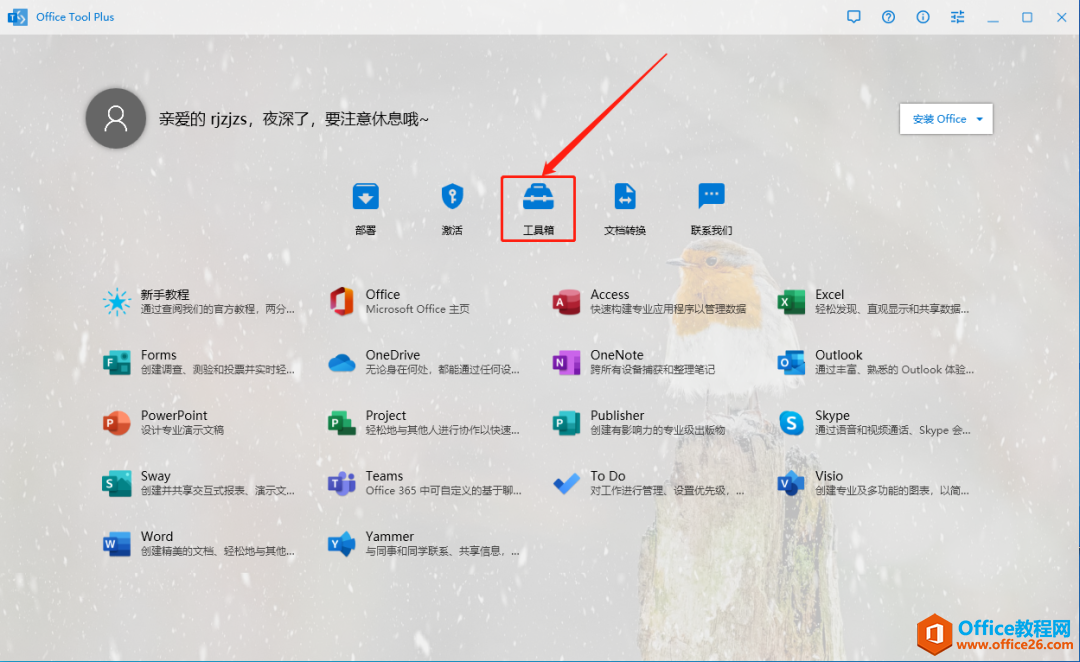This screenshot has height=662, width=1080.
Task: Launch the Teams app icon
Action: tap(342, 484)
